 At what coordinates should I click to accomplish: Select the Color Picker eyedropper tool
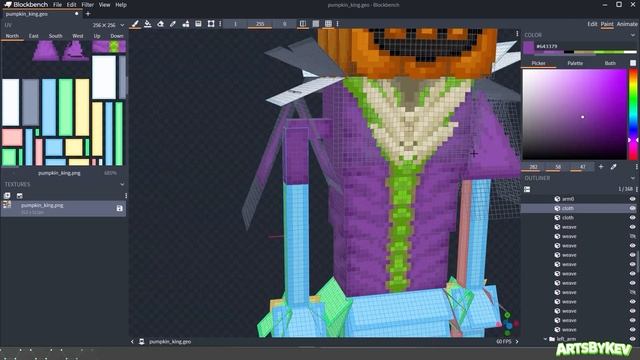(173, 24)
